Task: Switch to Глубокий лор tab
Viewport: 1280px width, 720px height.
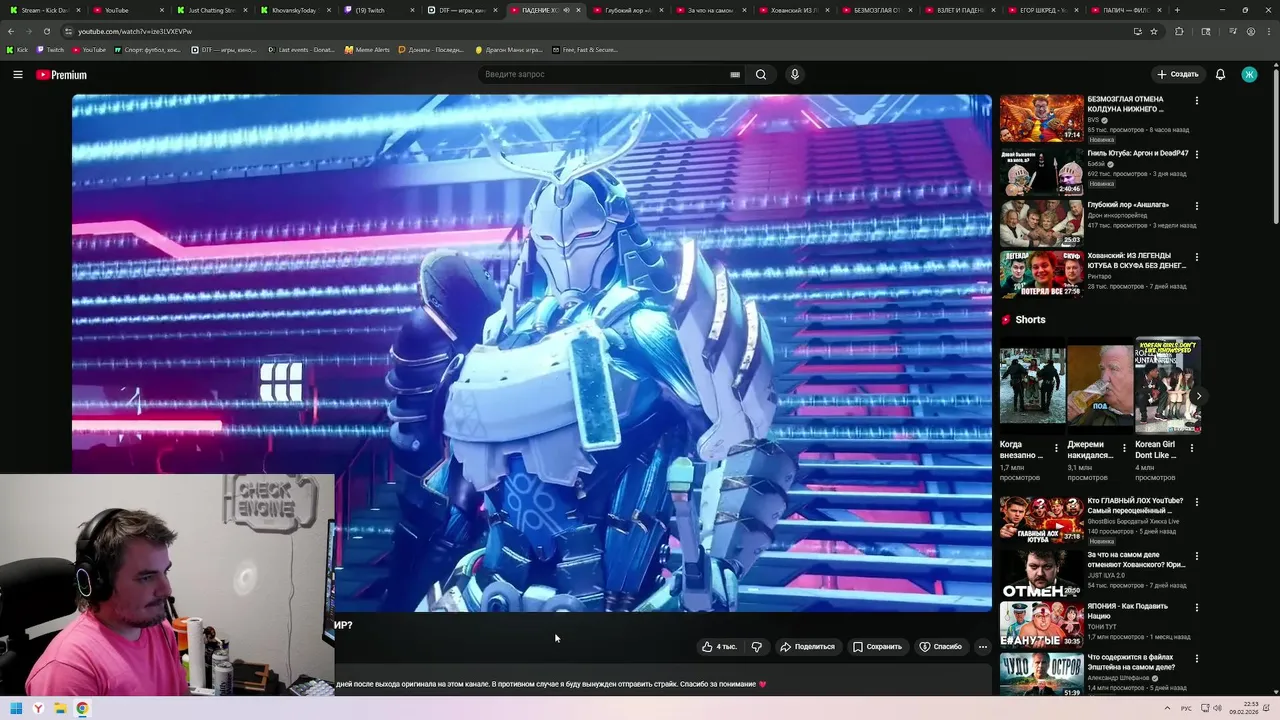Action: [x=628, y=10]
